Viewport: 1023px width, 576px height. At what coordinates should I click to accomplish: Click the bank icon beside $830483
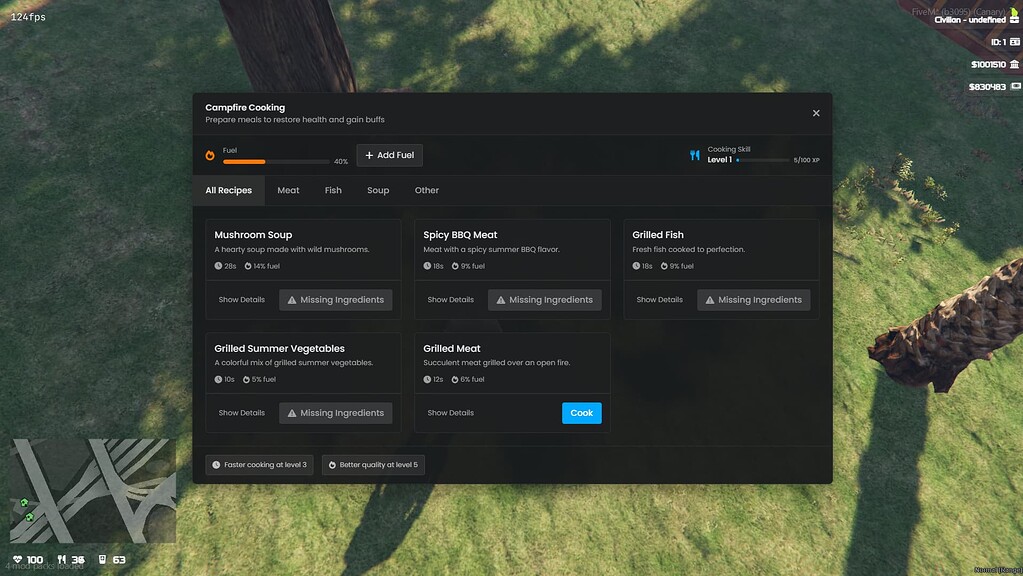(1014, 87)
